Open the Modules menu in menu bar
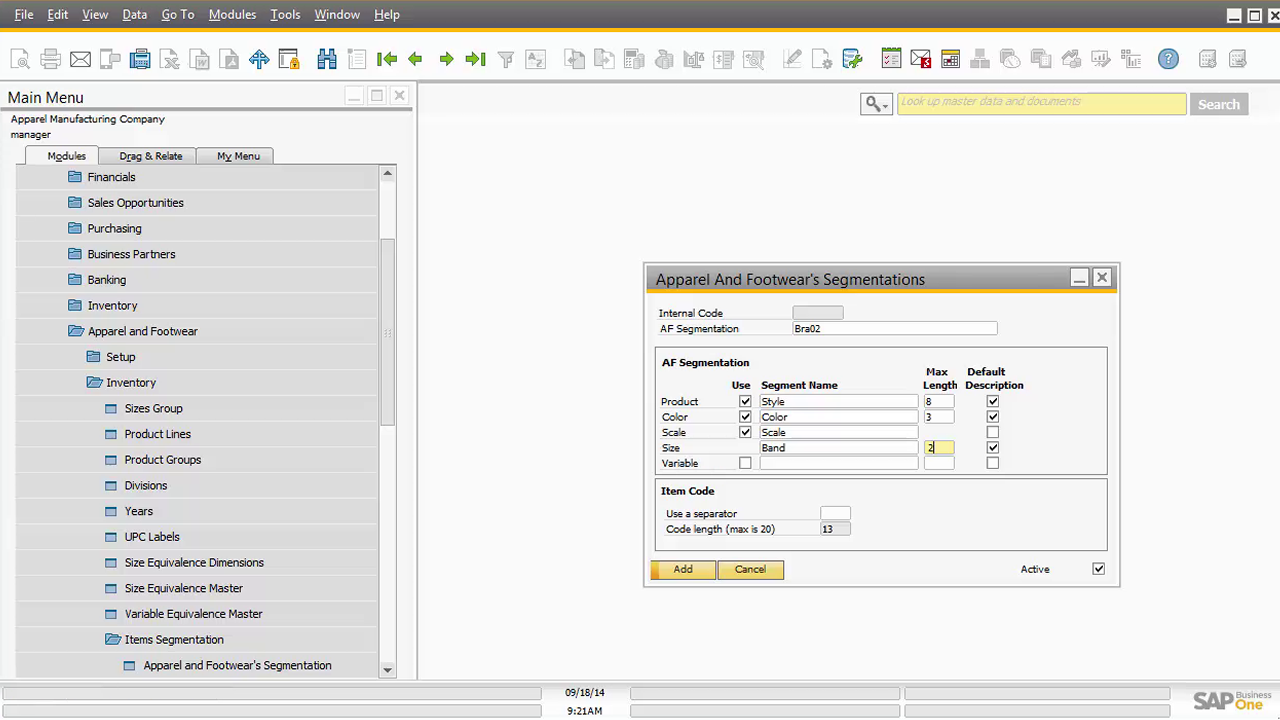The height and width of the screenshot is (720, 1280). click(232, 15)
